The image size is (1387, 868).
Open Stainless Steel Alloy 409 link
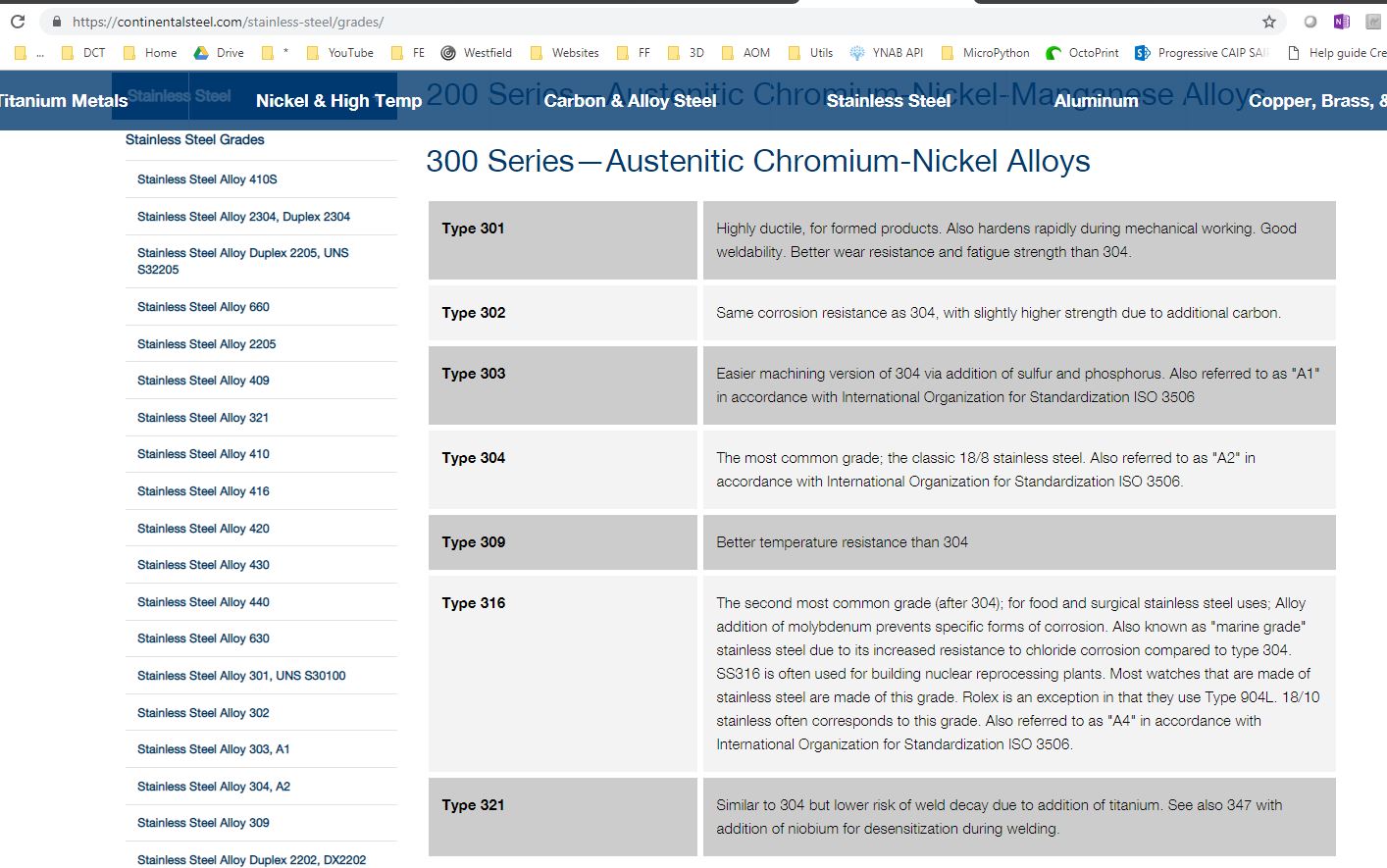pos(203,381)
